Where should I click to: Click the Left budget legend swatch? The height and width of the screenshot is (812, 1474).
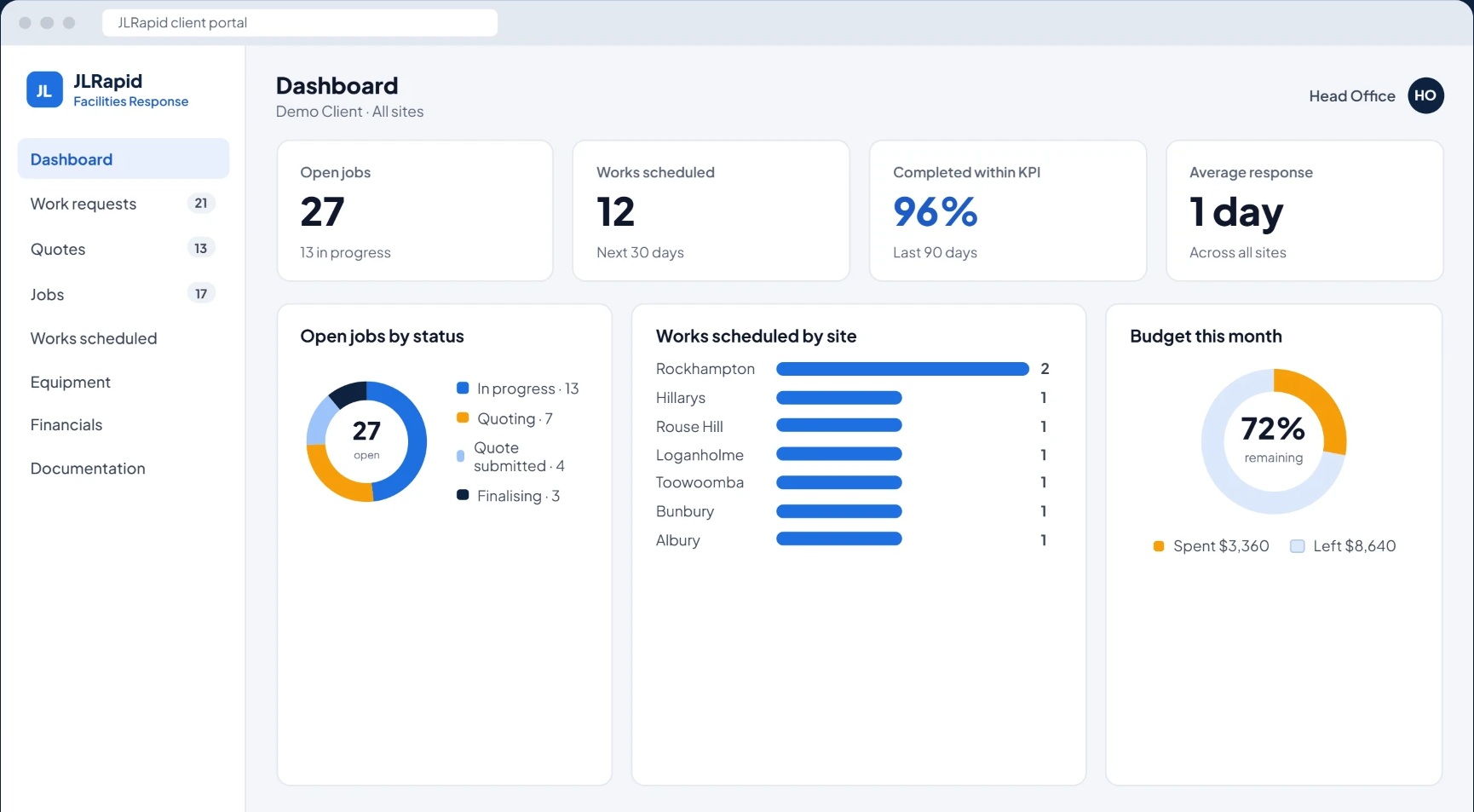[x=1298, y=546]
